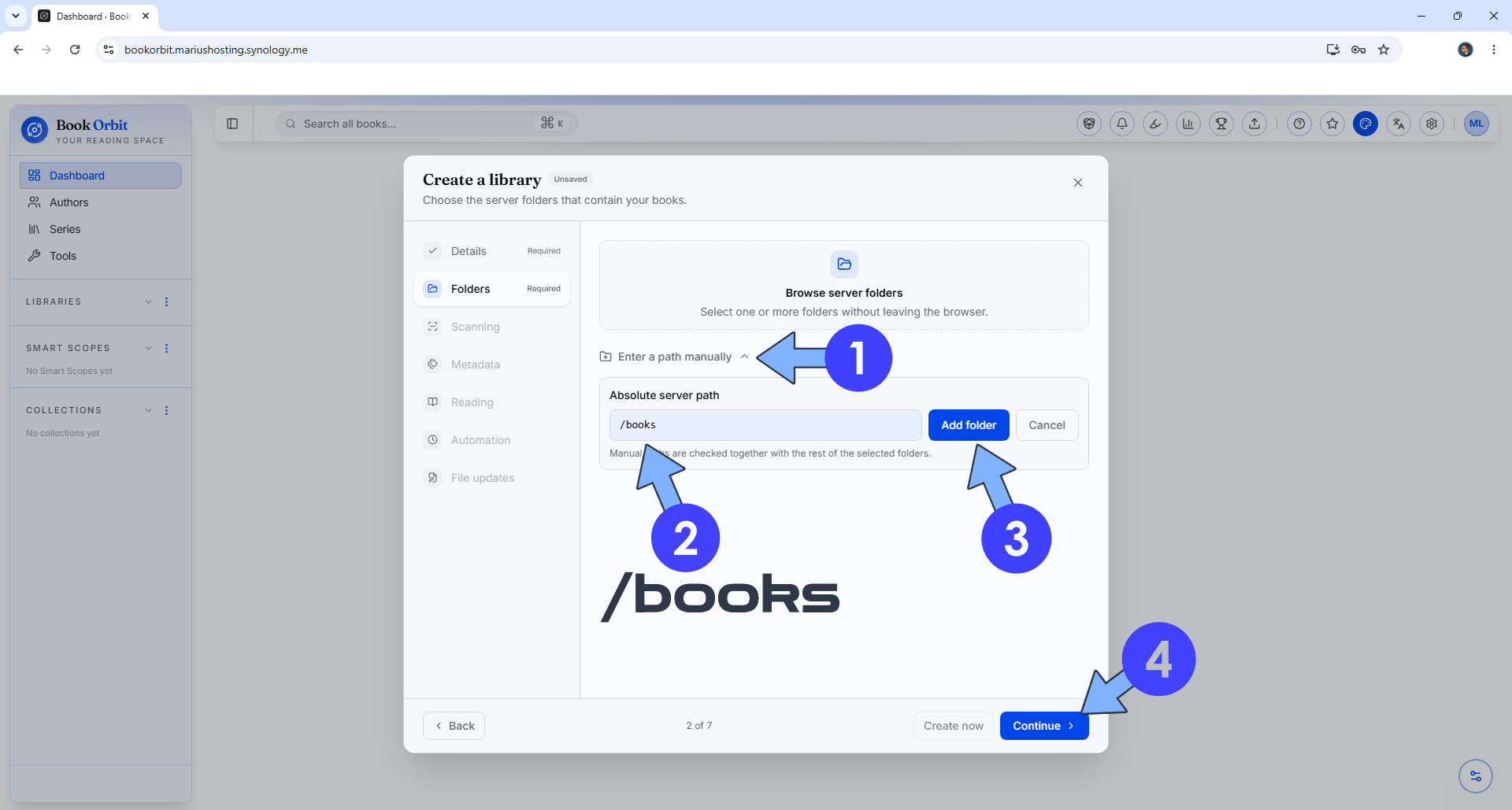Click the site information icon in address bar
Image resolution: width=1512 pixels, height=810 pixels.
[109, 50]
